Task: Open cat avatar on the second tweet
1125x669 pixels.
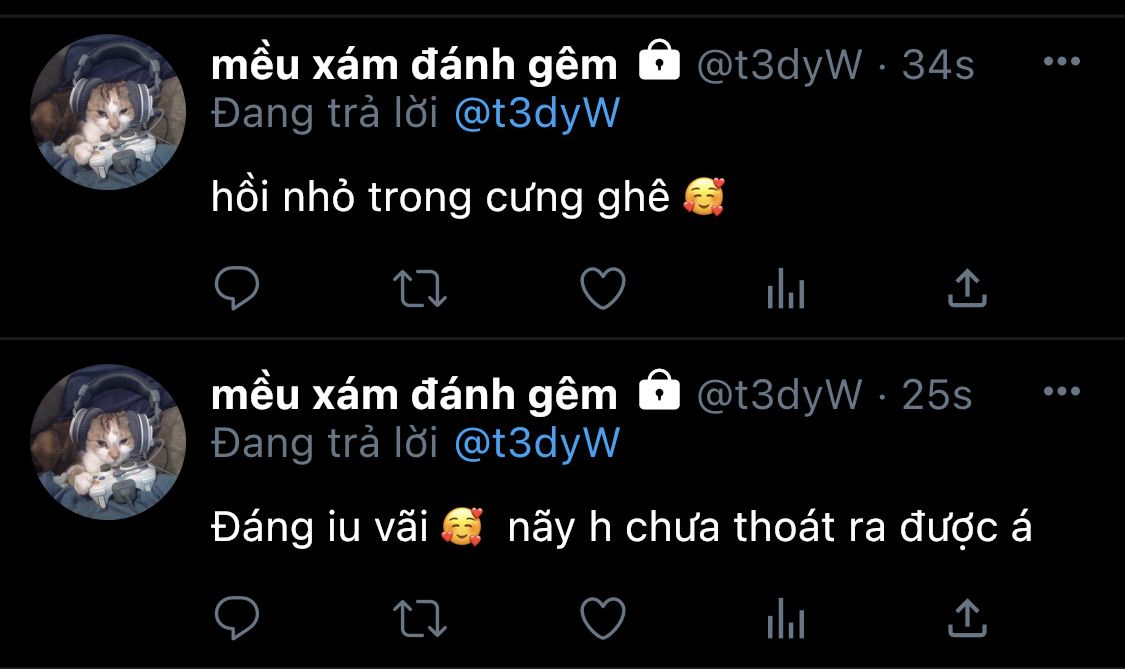Action: (108, 441)
